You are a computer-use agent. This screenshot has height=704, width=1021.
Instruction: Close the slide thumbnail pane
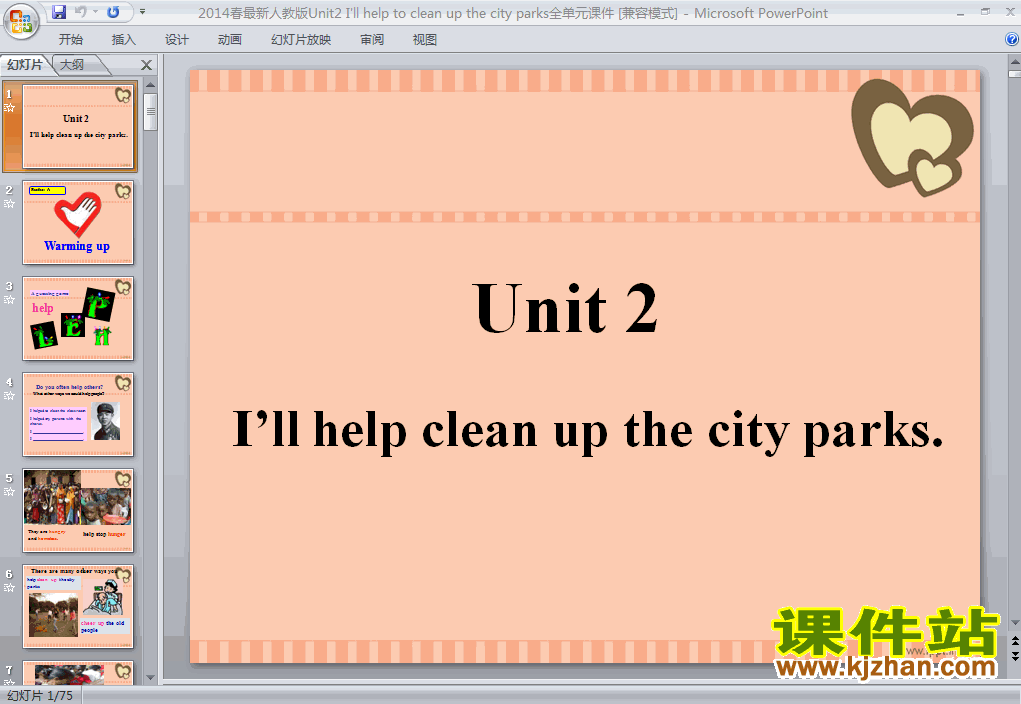(x=147, y=65)
